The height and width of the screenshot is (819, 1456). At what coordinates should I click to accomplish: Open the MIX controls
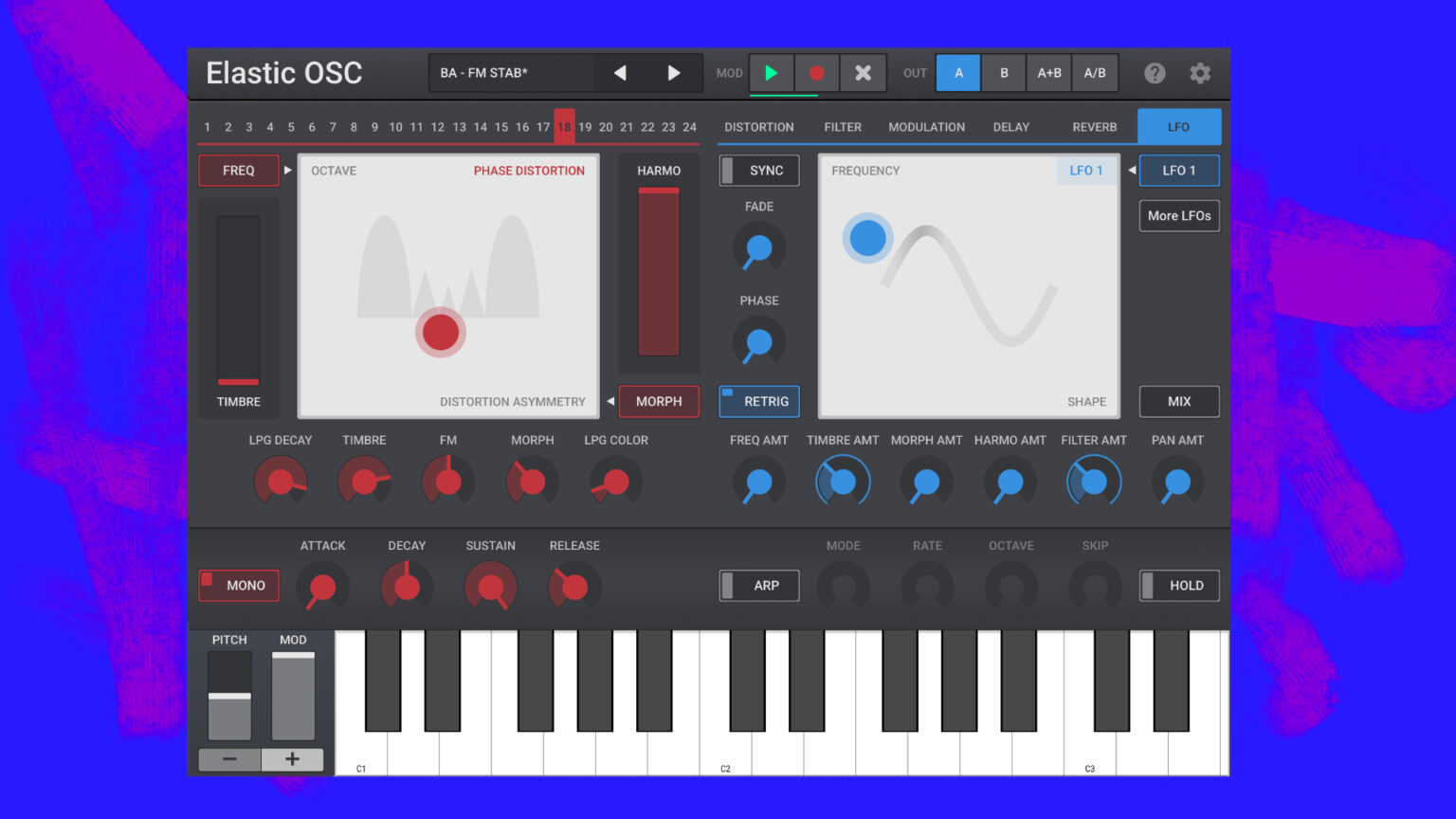click(1178, 401)
